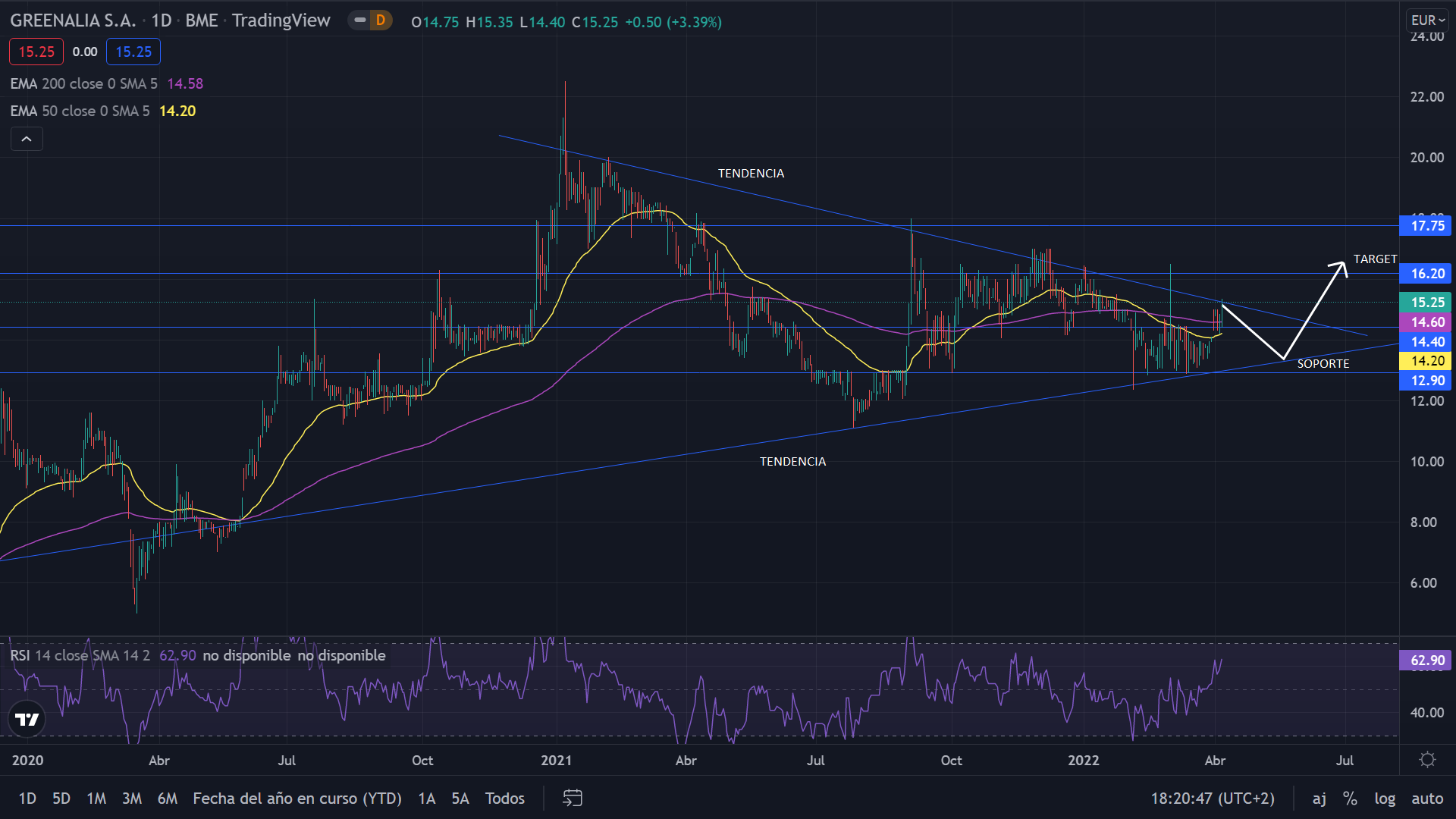1456x819 pixels.
Task: Toggle adjusted data with aj
Action: pos(1319,798)
